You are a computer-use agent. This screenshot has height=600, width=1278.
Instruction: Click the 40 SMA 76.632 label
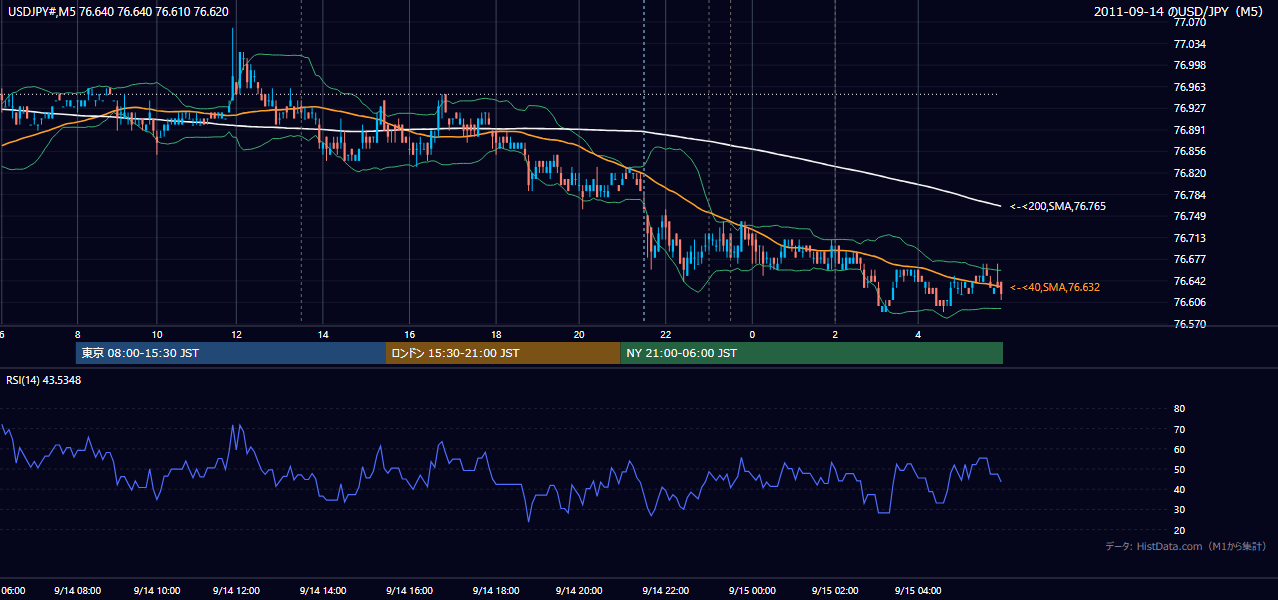(x=1054, y=287)
